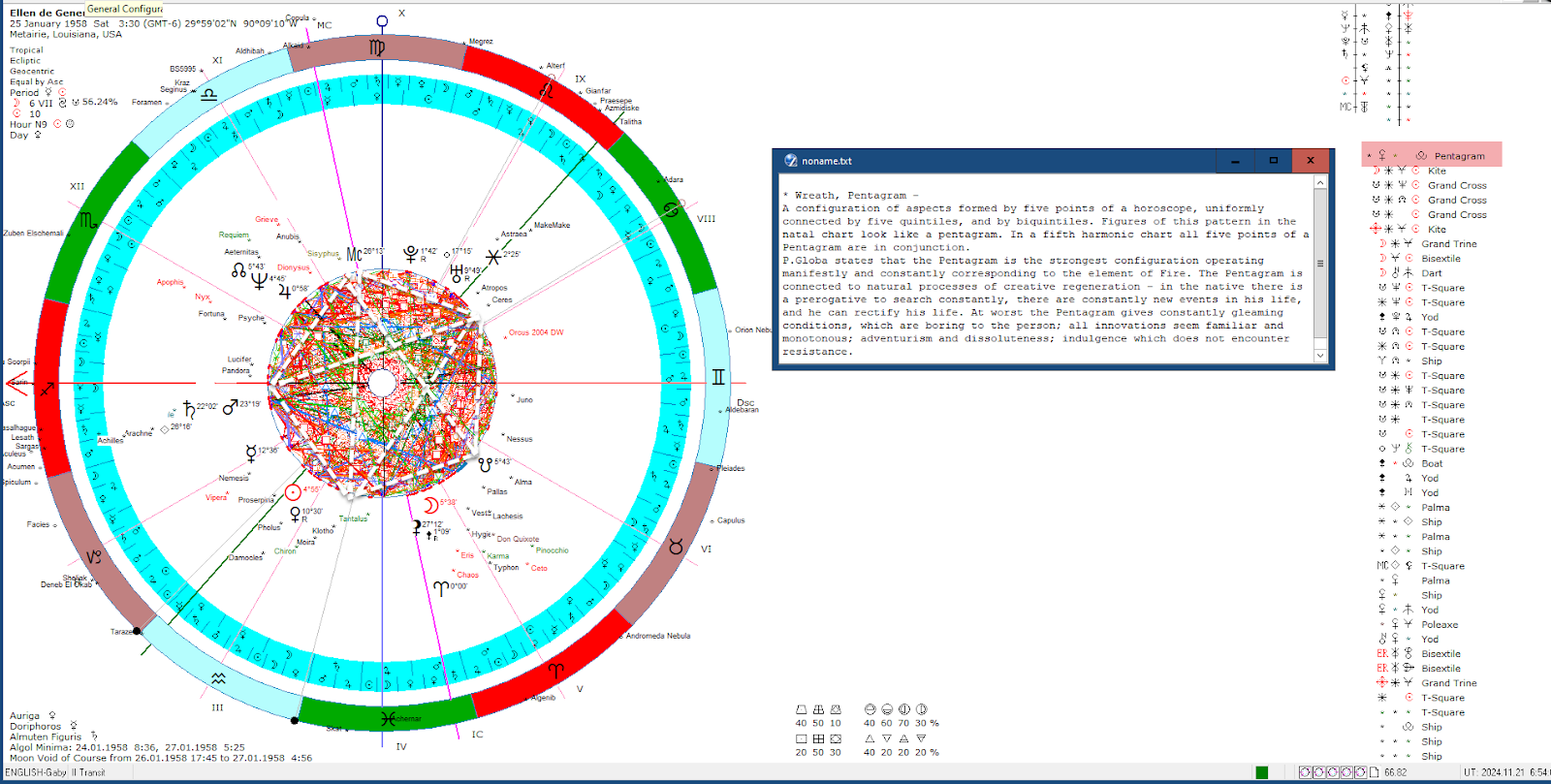Click the blue MC circle atop the chart axis

tap(382, 20)
